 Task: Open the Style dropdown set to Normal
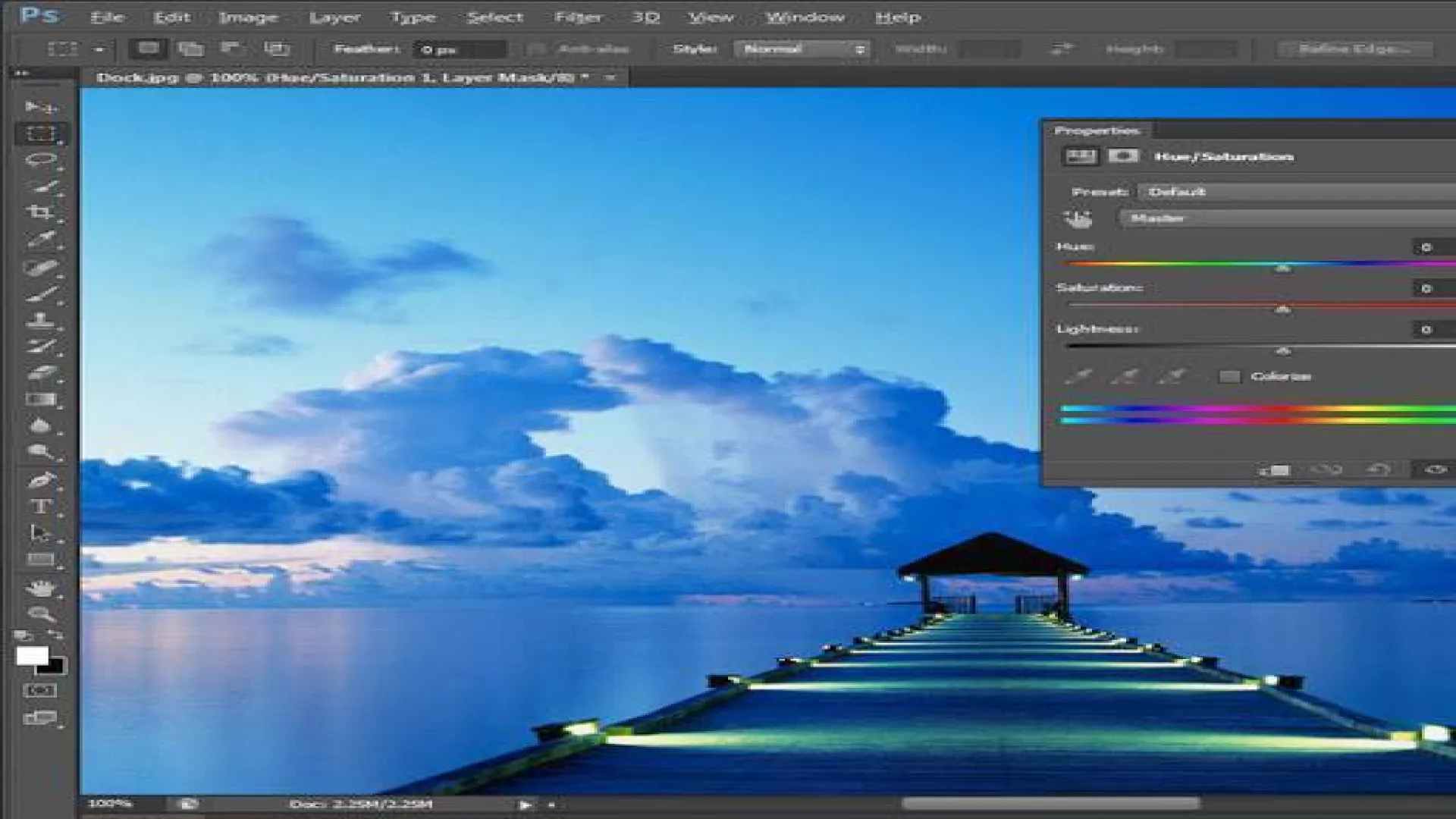(x=802, y=49)
